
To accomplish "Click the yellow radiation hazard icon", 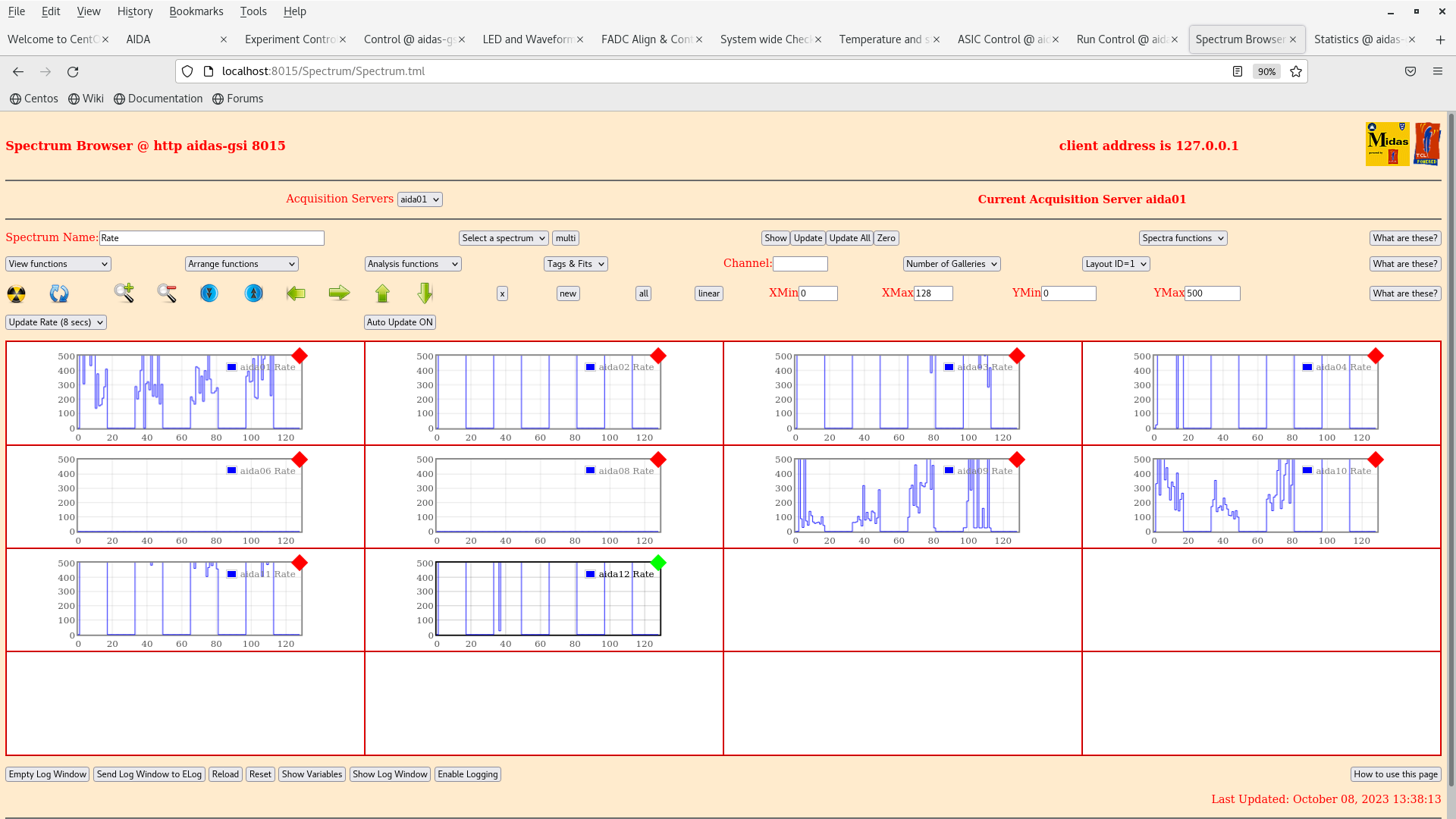I will (16, 293).
